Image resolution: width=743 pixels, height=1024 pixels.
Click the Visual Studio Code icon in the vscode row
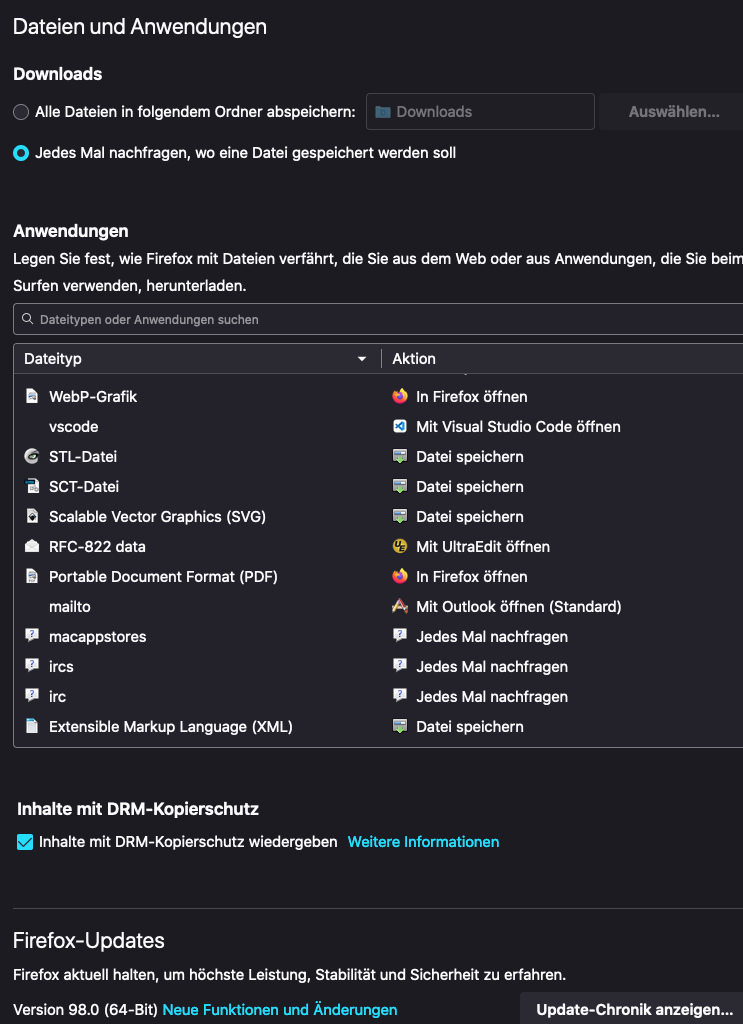[400, 427]
